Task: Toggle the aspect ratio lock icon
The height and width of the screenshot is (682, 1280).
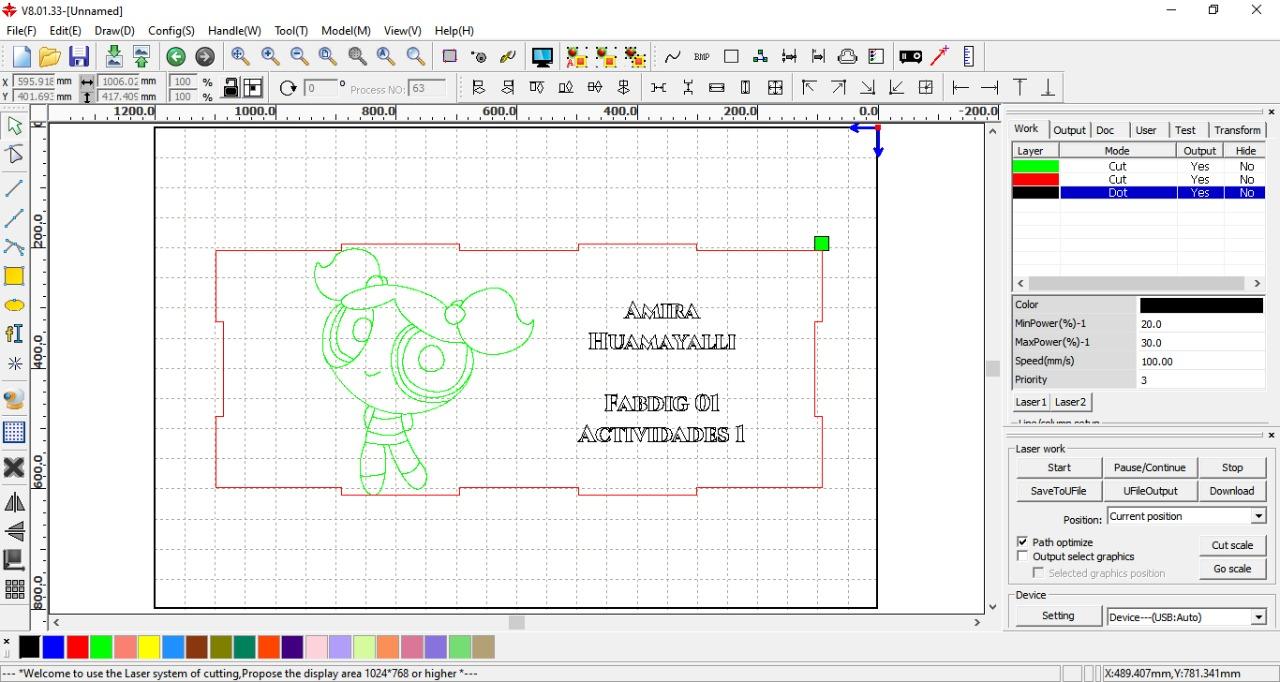Action: (230, 87)
